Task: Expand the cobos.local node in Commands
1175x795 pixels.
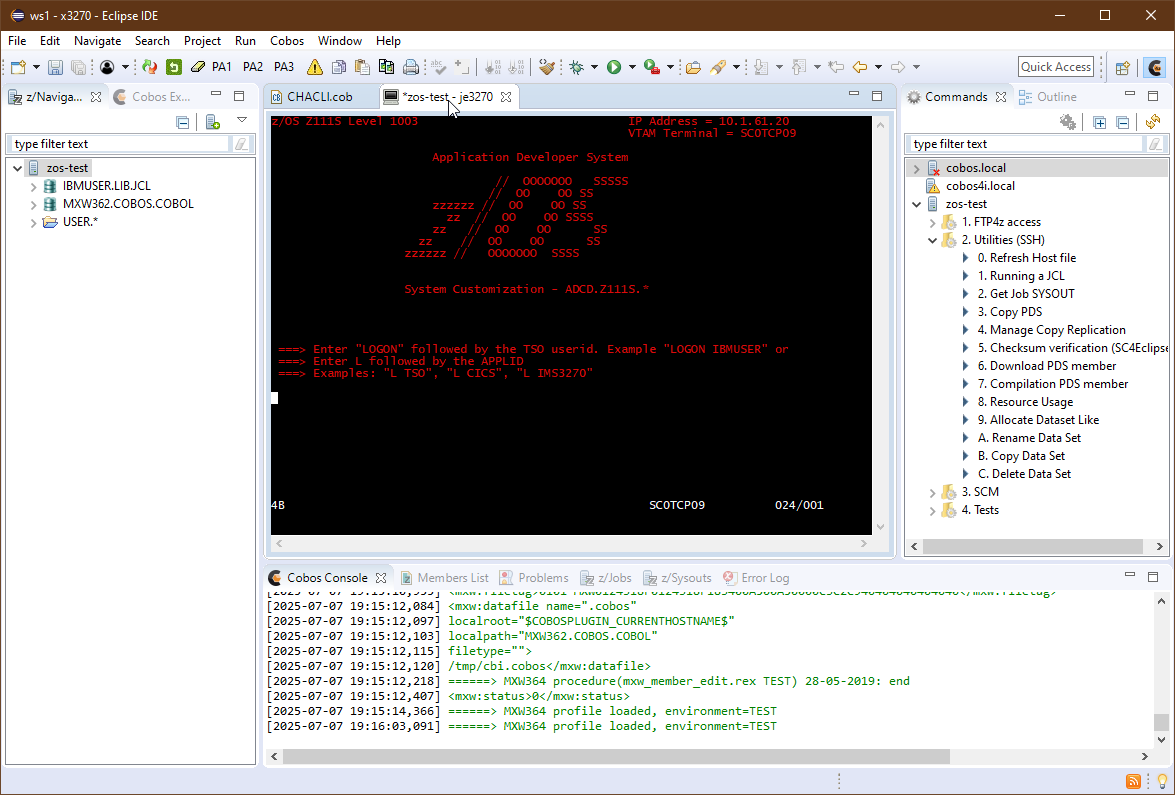Action: [916, 169]
